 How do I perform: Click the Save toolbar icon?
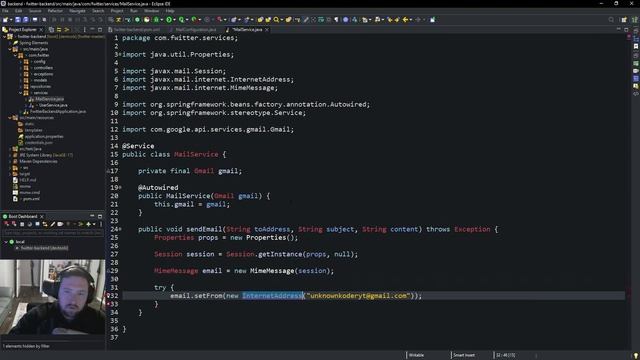18,20
